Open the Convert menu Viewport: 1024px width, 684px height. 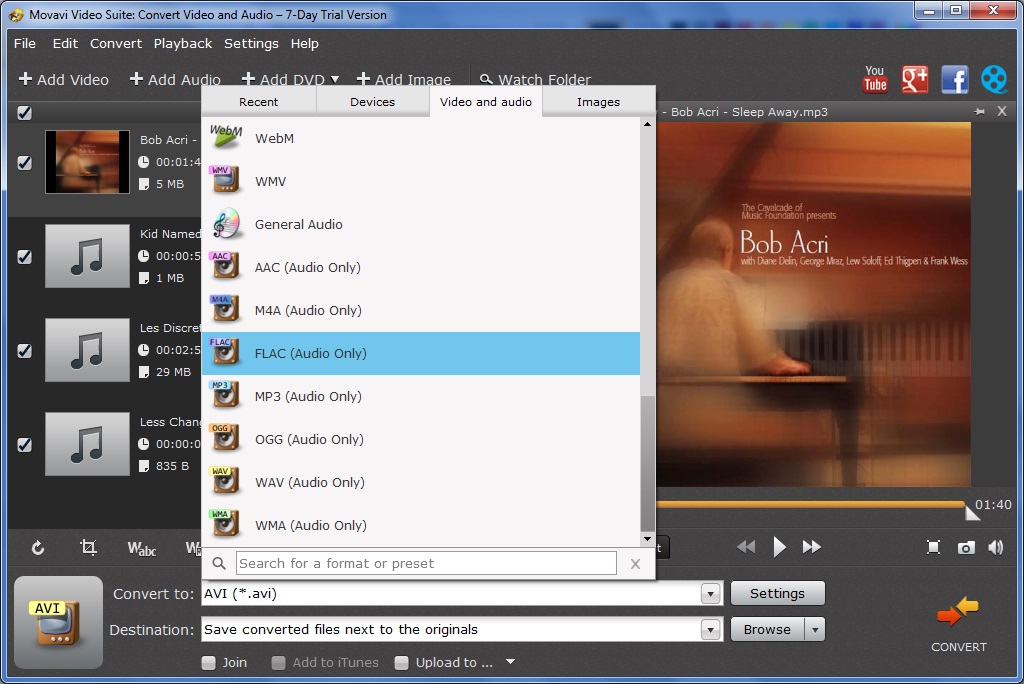click(116, 44)
